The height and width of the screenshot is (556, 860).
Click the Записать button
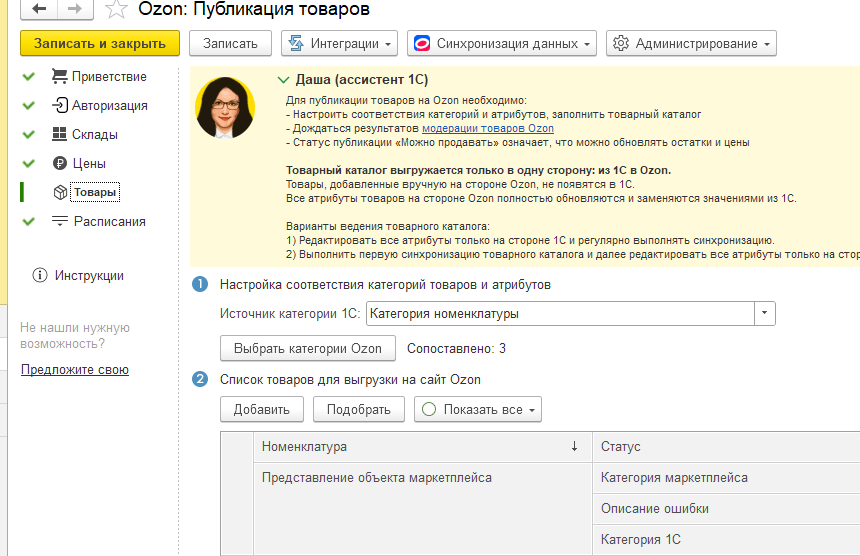(x=230, y=43)
